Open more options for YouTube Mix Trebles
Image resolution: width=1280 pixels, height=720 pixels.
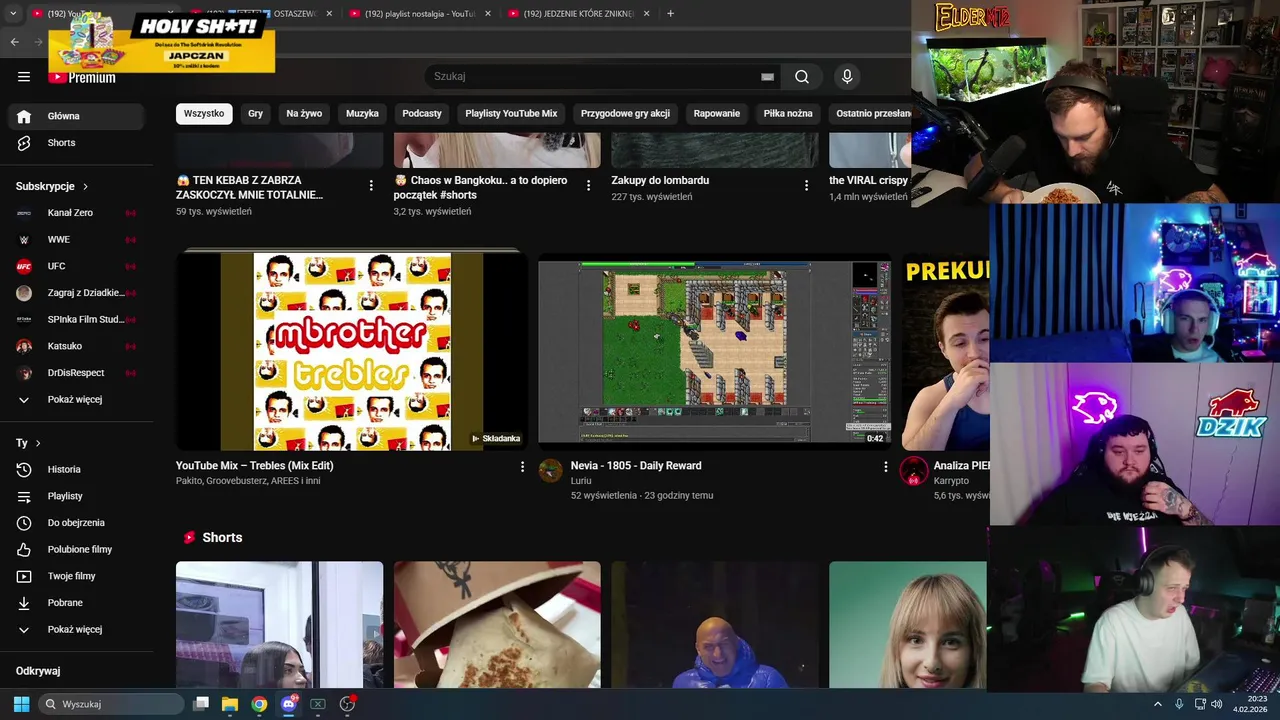[522, 467]
